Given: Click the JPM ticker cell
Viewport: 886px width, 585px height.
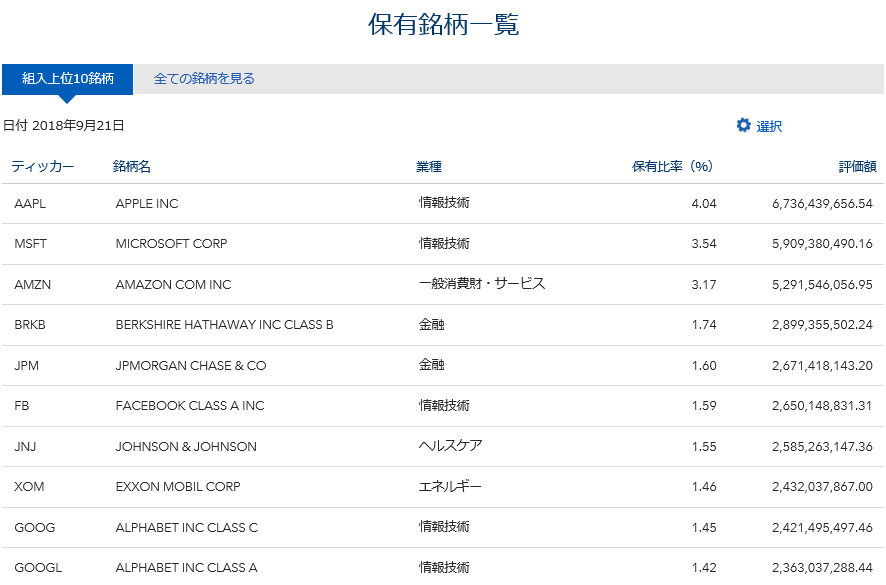Looking at the screenshot, I should [27, 365].
